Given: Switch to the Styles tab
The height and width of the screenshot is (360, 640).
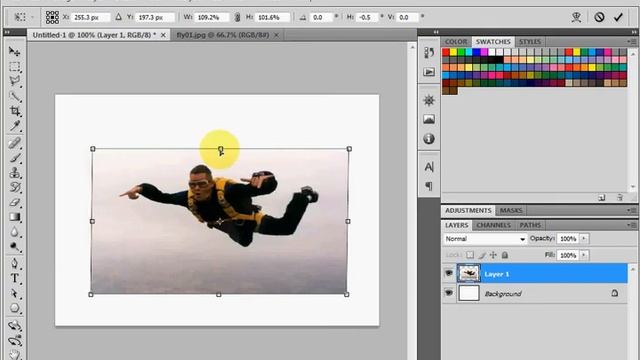Looking at the screenshot, I should click(x=530, y=42).
